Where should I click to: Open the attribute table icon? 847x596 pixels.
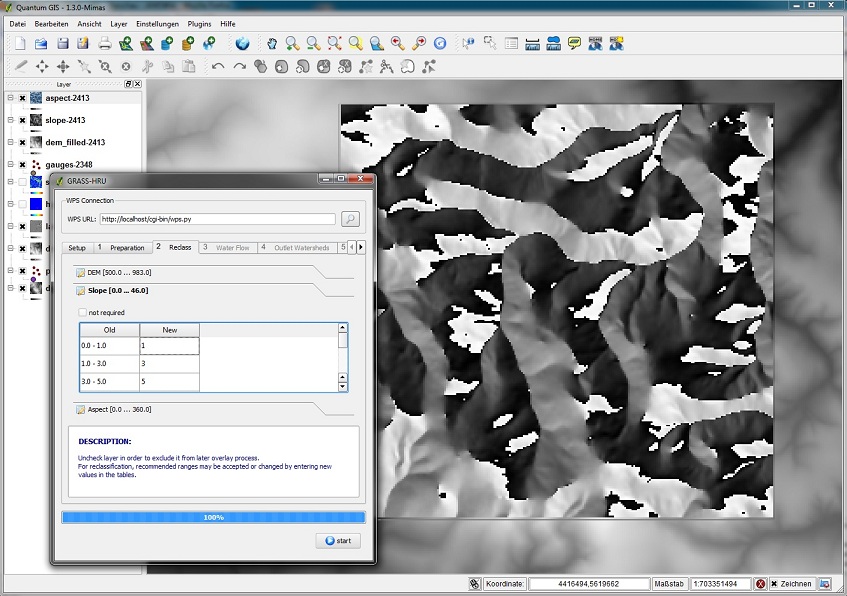pyautogui.click(x=511, y=43)
